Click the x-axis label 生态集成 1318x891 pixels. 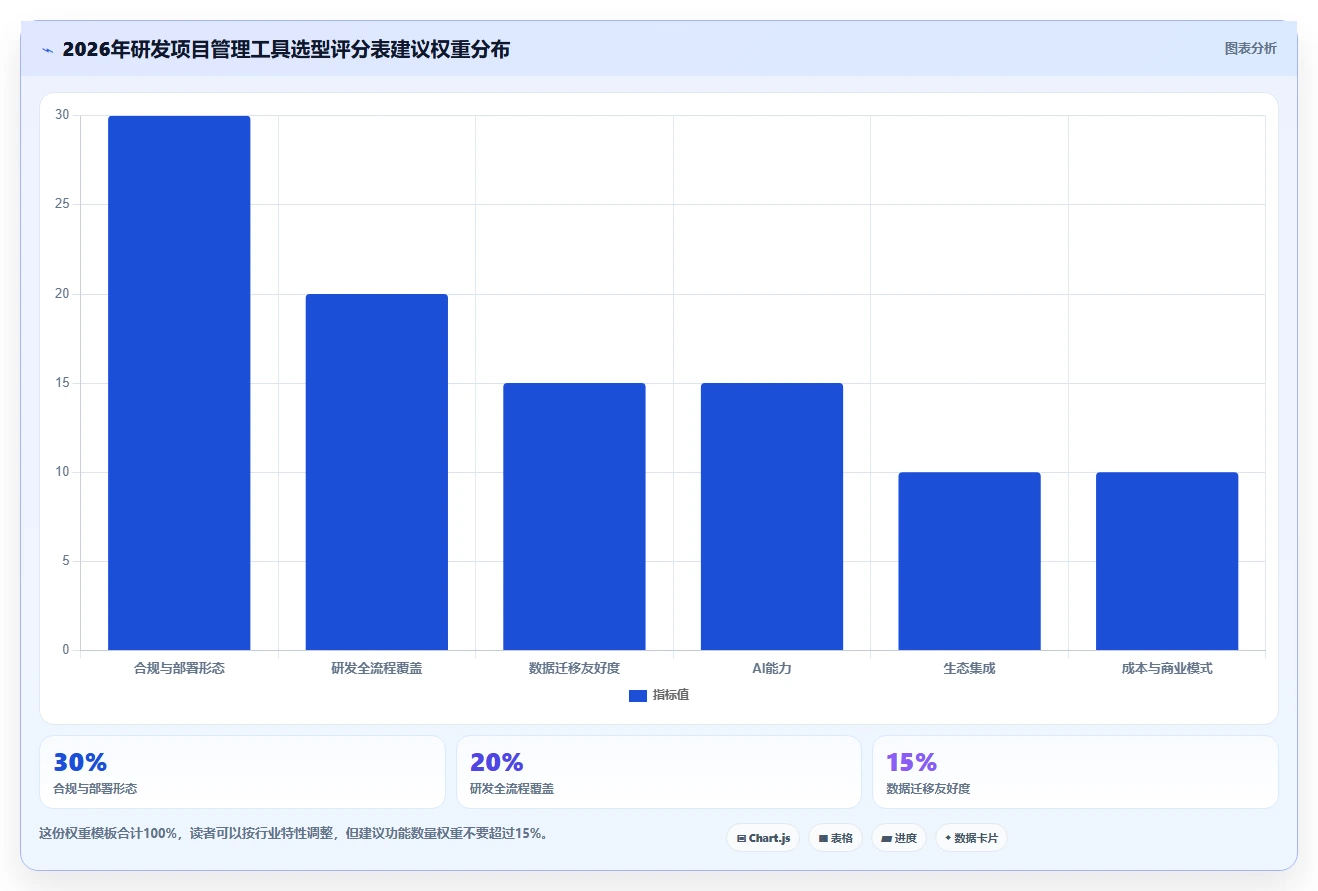tap(969, 668)
